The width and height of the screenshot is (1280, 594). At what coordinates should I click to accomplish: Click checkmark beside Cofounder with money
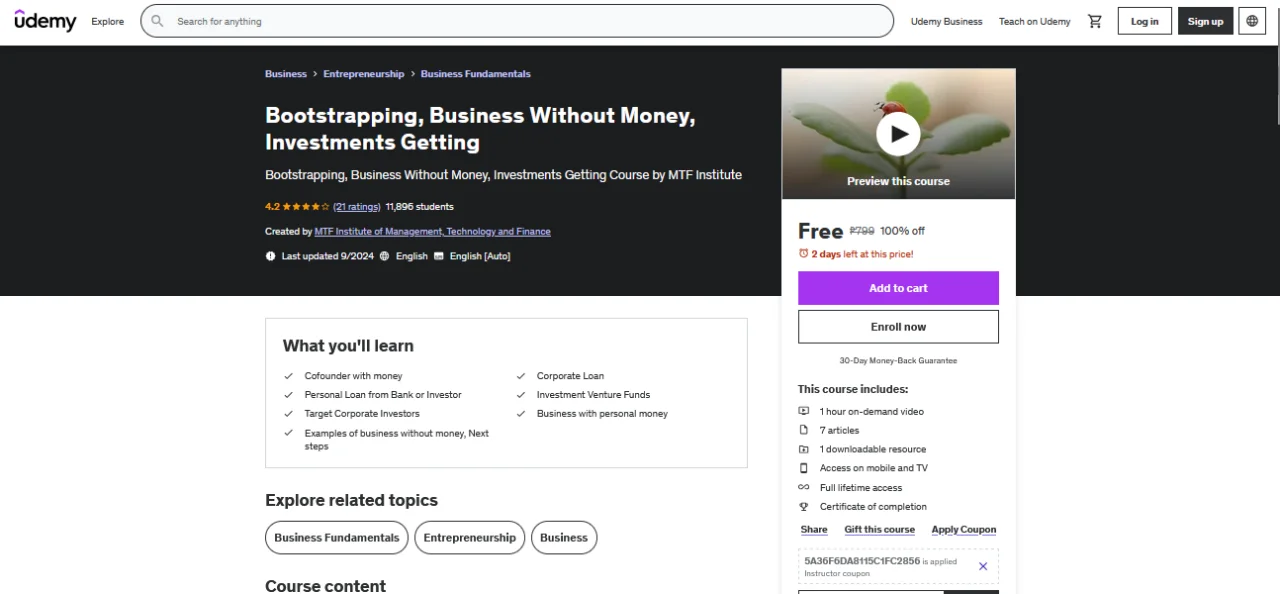pos(289,376)
